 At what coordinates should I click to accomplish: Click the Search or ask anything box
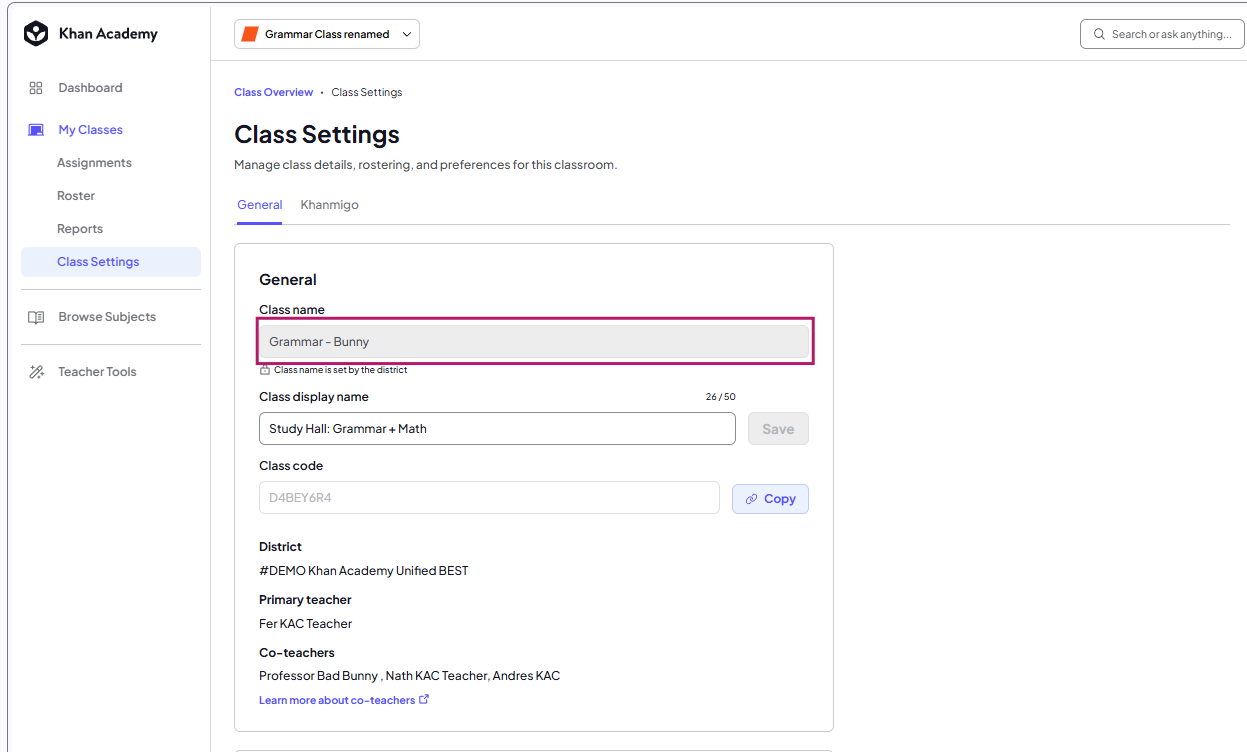(x=1162, y=34)
